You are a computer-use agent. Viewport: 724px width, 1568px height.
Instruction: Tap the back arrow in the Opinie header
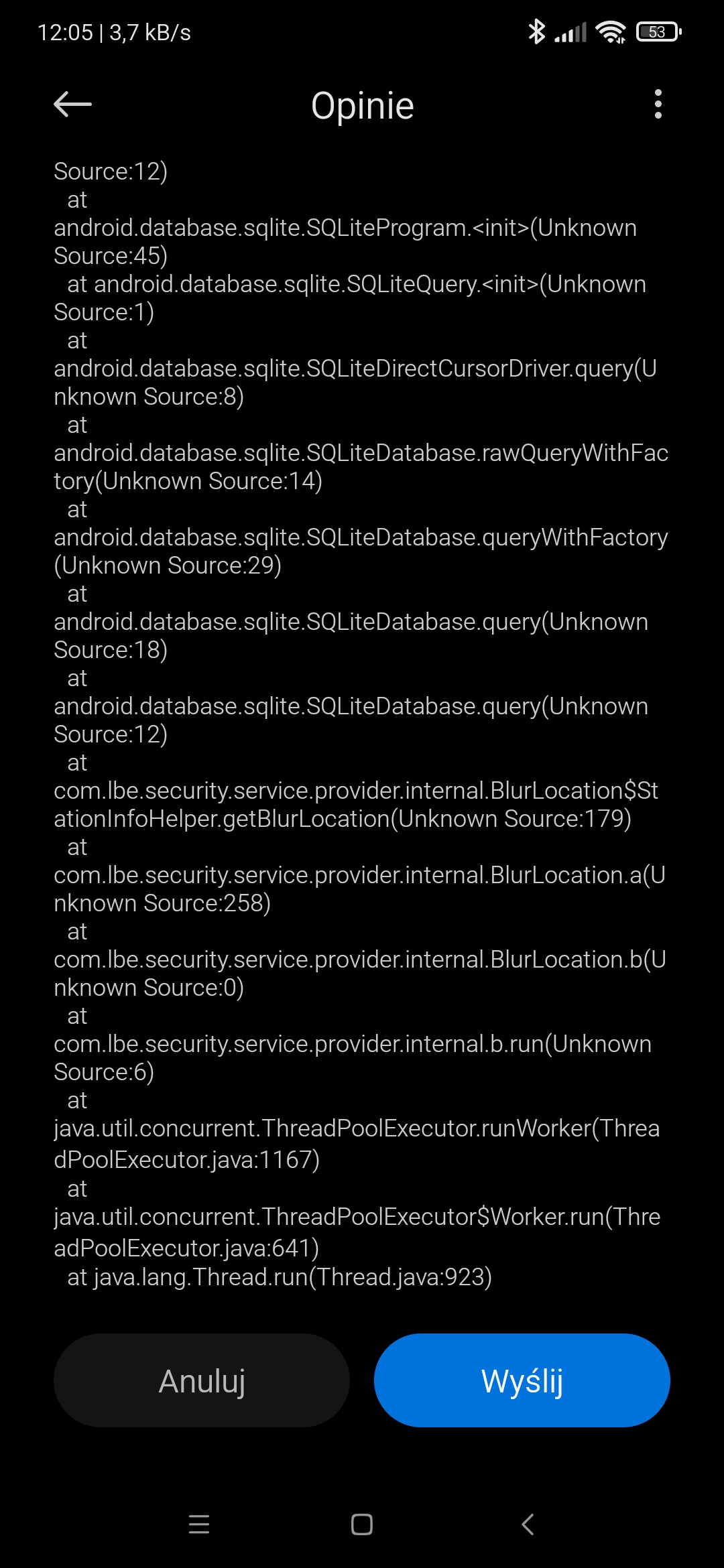pos(72,105)
